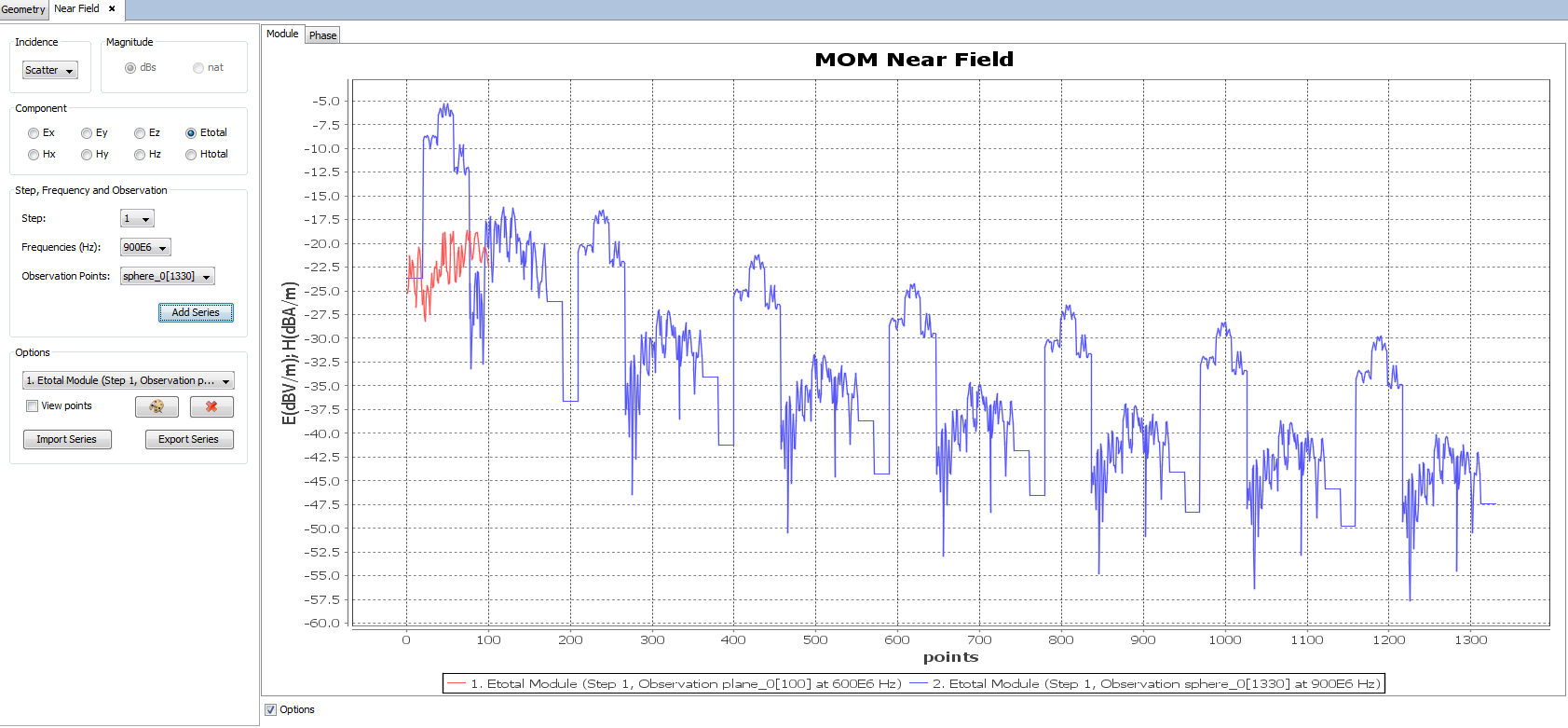Choose the Hz field component
The image size is (1568, 728).
point(140,155)
